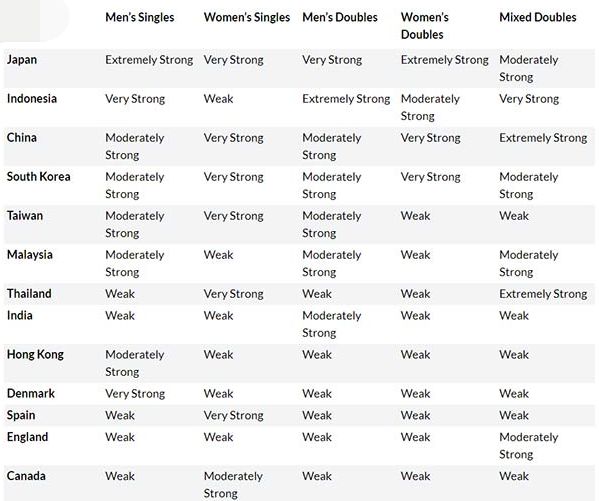Select the Japan row label
The width and height of the screenshot is (599, 501).
click(x=22, y=60)
